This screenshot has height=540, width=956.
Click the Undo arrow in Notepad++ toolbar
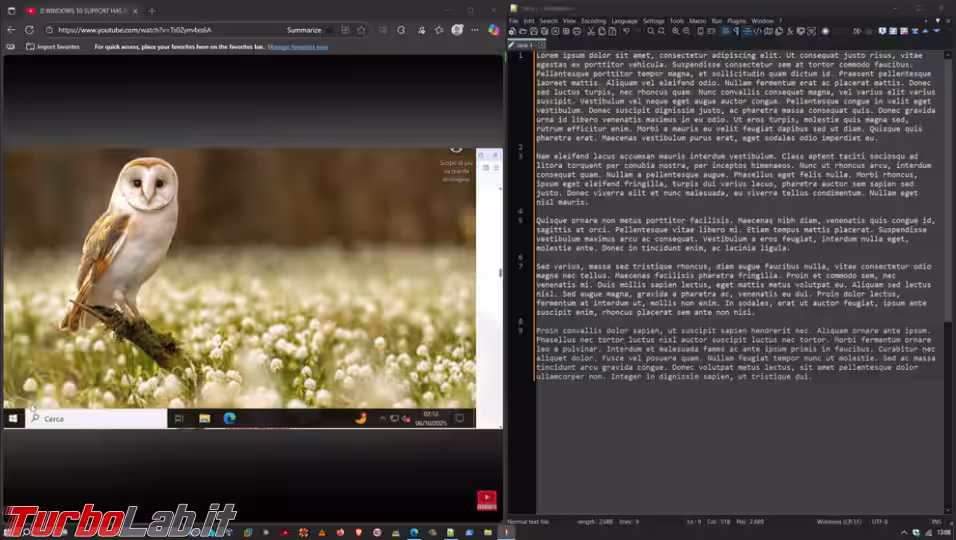coord(628,32)
